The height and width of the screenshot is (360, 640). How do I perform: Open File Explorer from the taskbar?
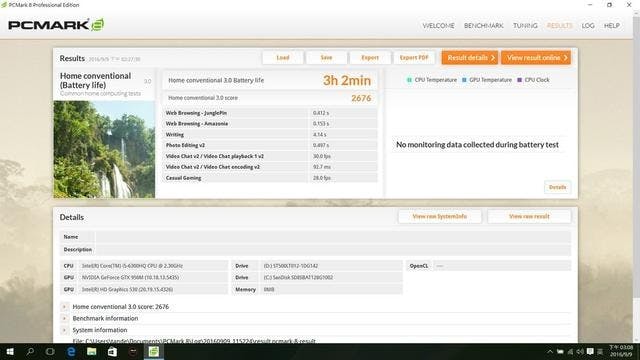pos(92,351)
